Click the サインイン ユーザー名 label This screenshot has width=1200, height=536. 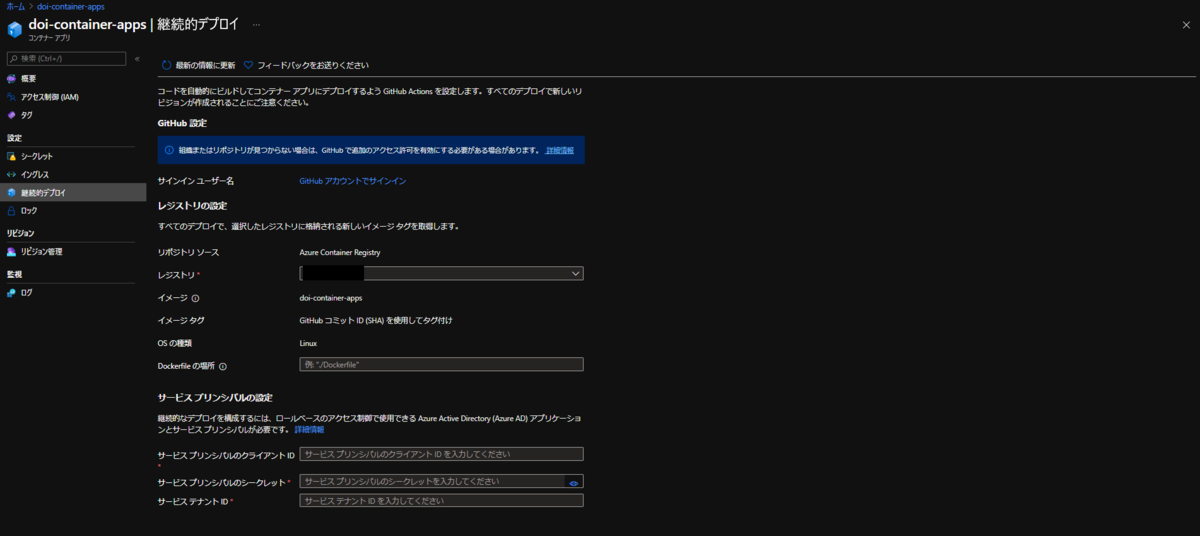[x=195, y=181]
